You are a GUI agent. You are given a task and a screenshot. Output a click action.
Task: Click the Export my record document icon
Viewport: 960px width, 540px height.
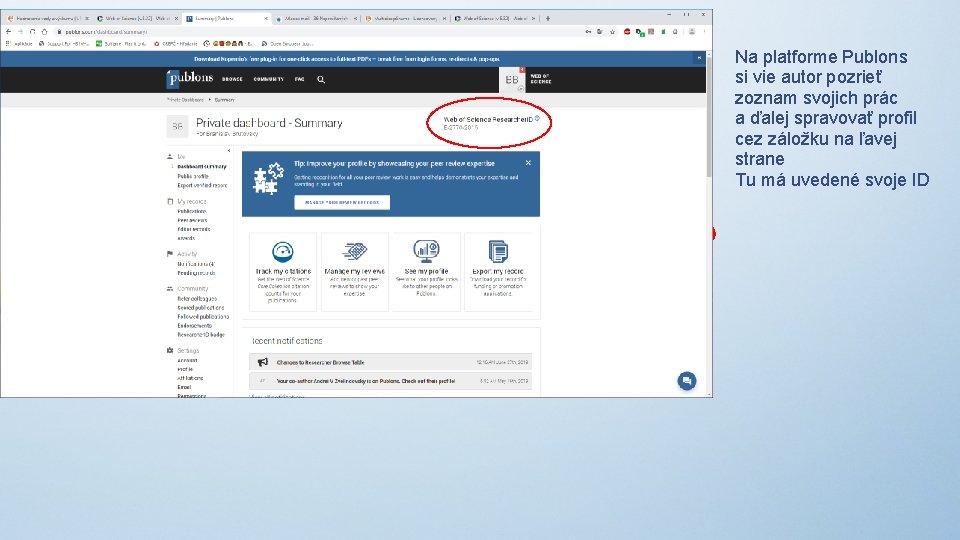coord(498,252)
